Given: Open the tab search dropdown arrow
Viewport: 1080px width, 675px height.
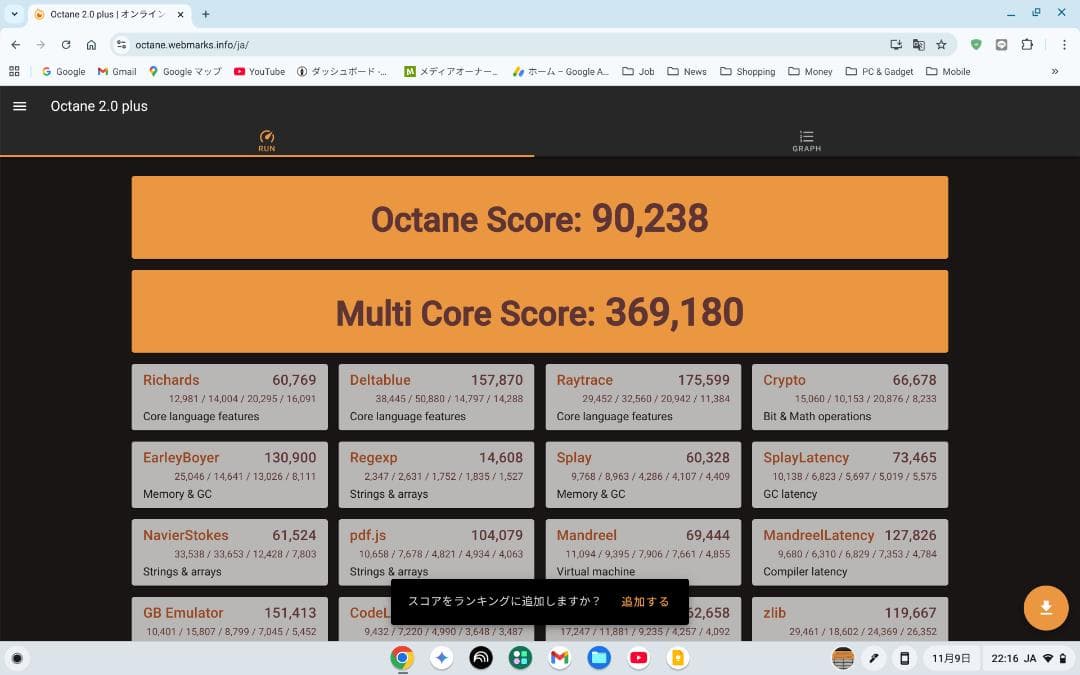Looking at the screenshot, I should (x=14, y=14).
